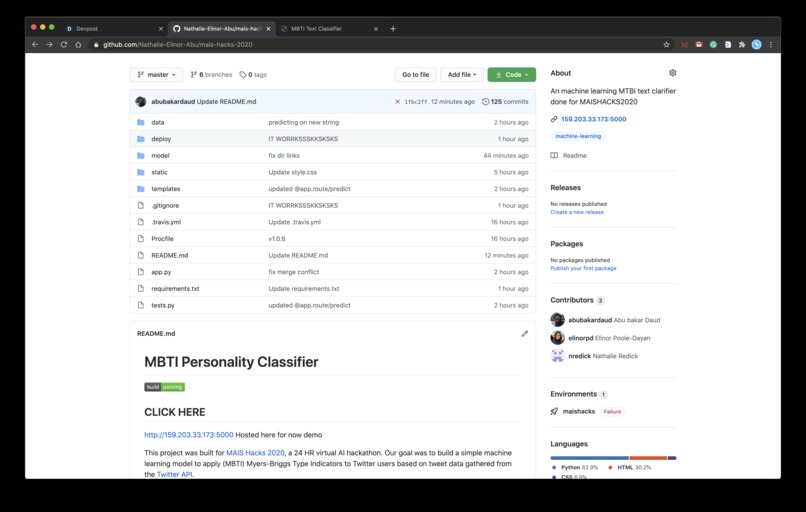Click the languages color bar

coord(613,458)
